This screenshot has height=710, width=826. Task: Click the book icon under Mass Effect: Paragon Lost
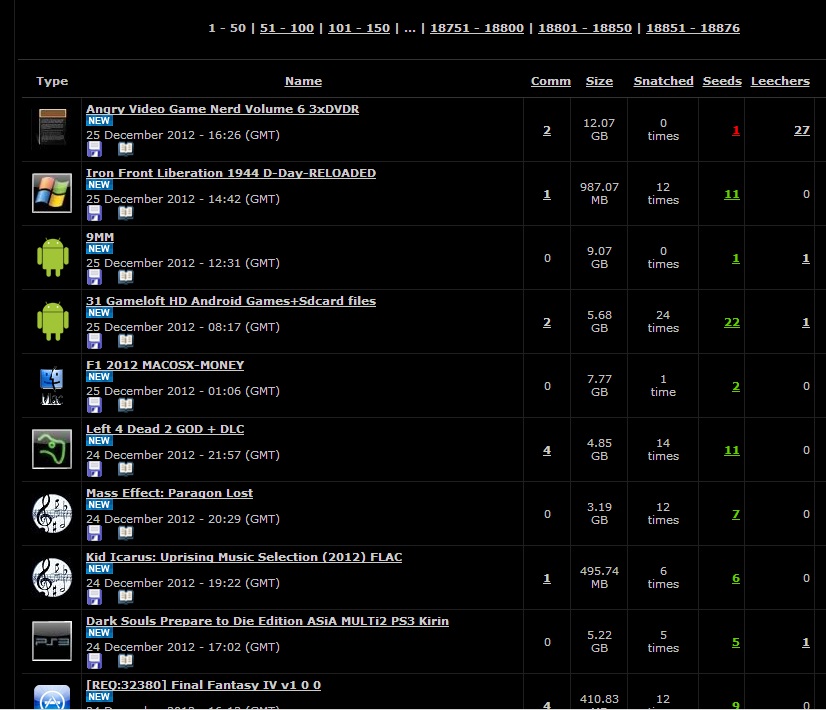click(125, 532)
